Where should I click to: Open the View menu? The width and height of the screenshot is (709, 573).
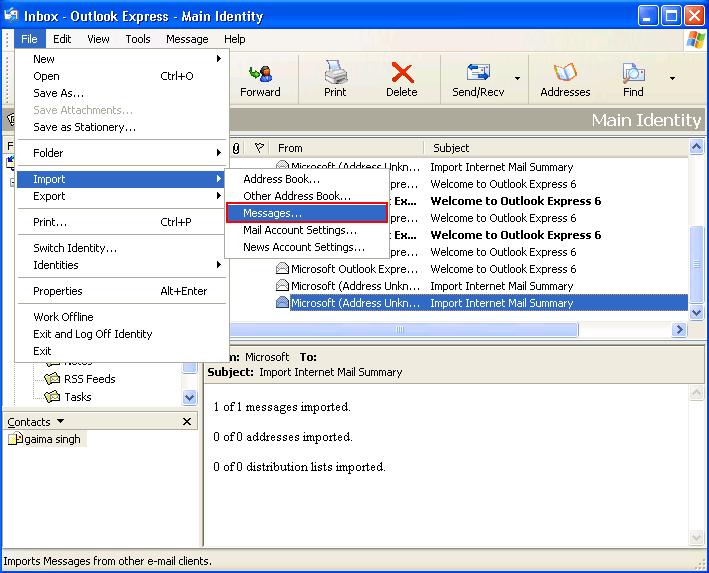[x=98, y=39]
